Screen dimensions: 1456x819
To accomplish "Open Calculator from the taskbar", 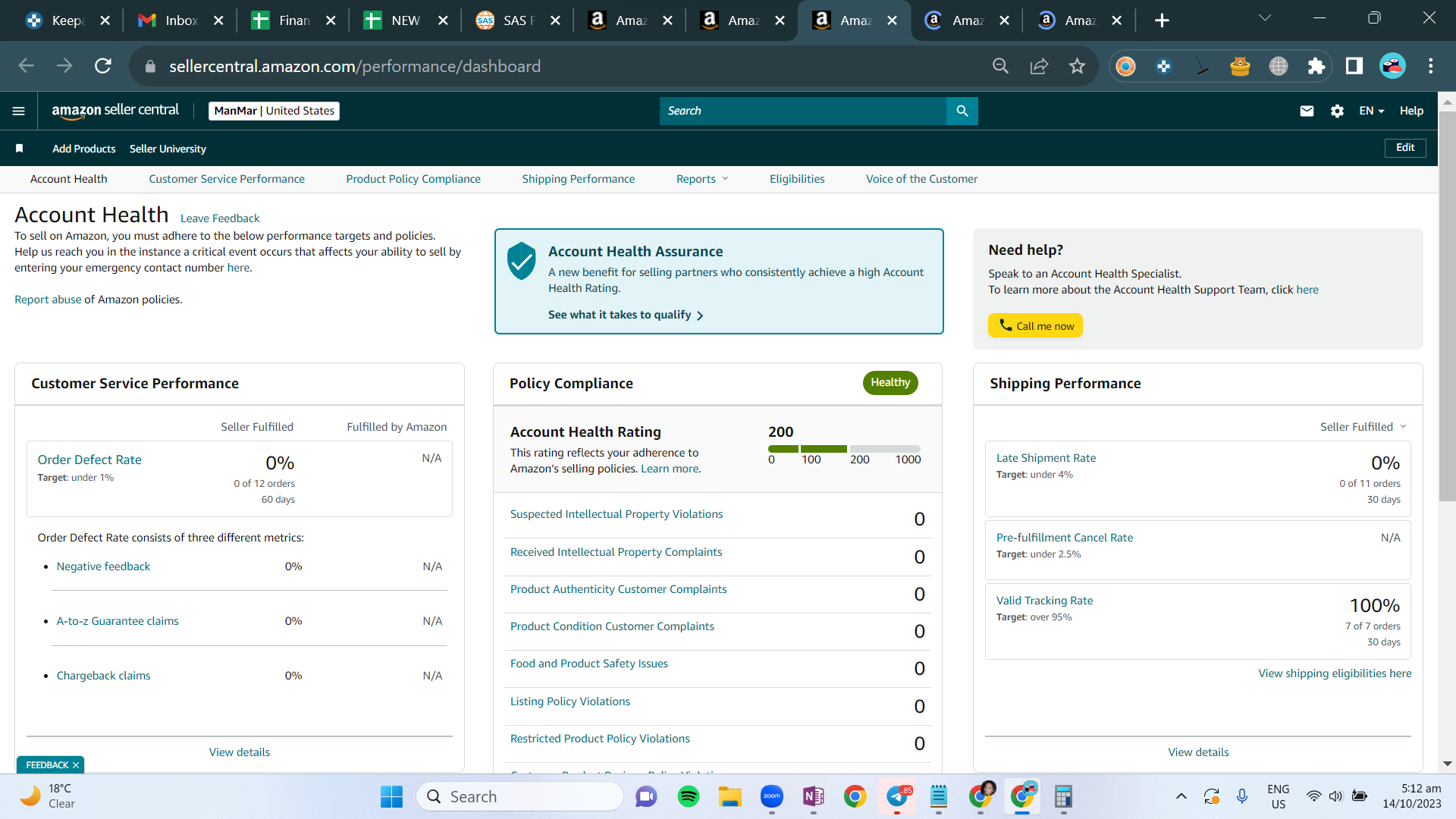I will coord(1064,796).
